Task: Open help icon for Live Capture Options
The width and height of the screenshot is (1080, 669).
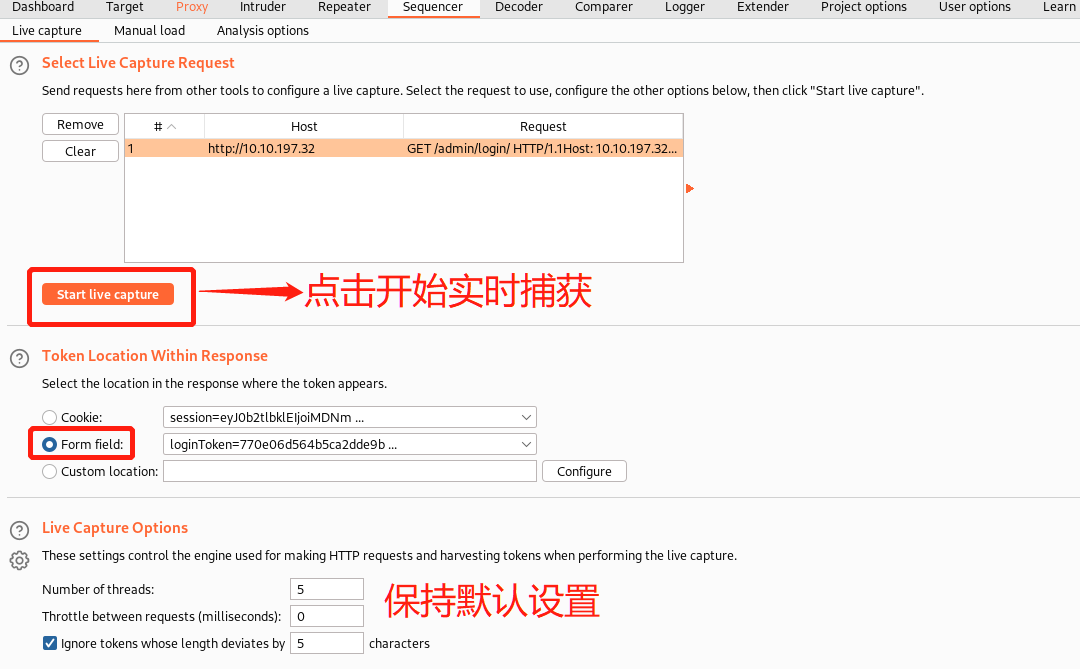Action: coord(19,530)
